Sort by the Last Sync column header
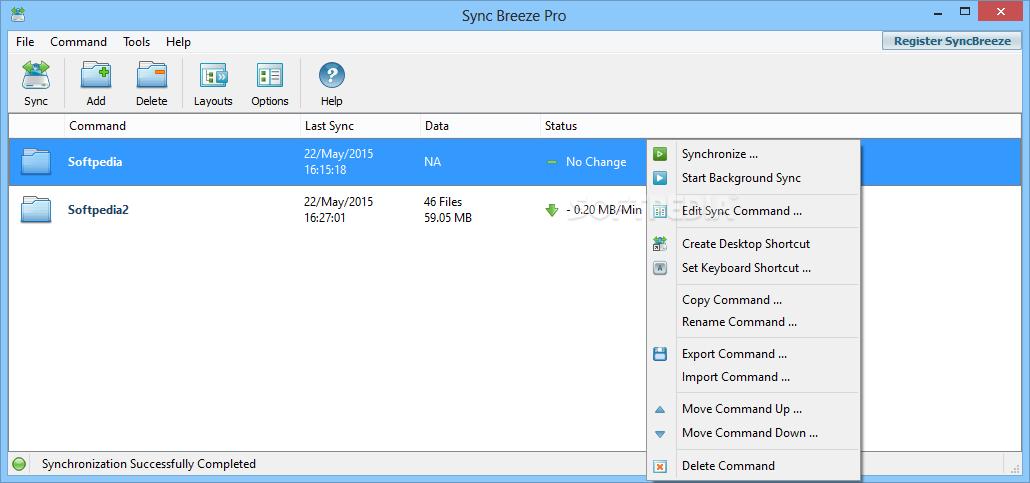Viewport: 1030px width, 483px height. 361,126
